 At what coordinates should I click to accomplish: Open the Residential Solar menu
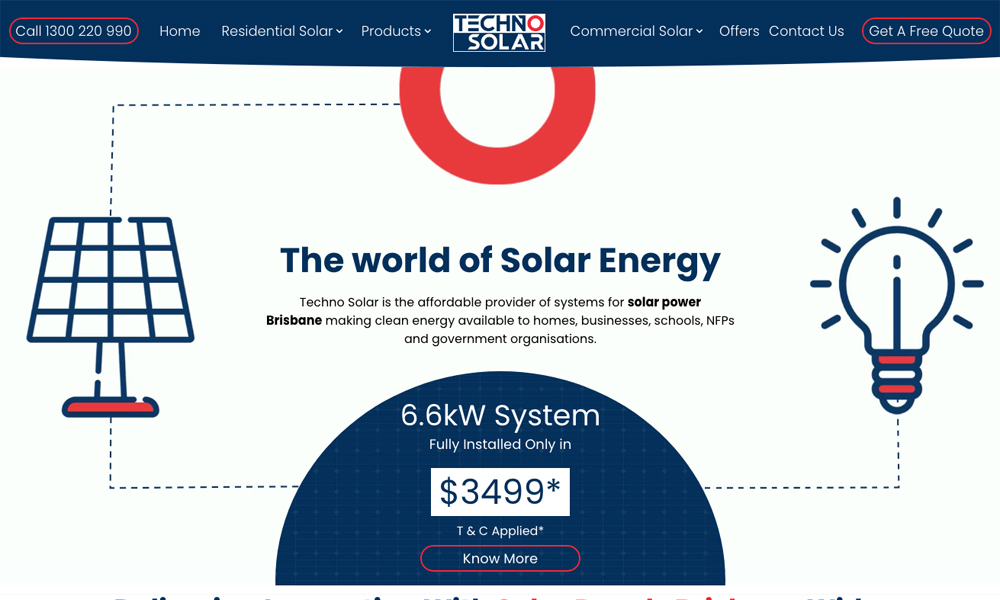pos(277,31)
